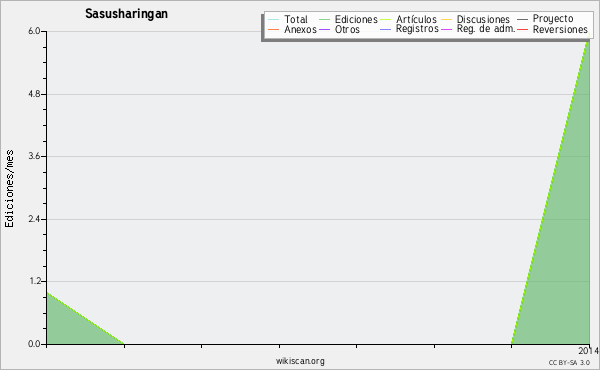Select the Discusiones legend label
This screenshot has width=600, height=370.
click(483, 19)
